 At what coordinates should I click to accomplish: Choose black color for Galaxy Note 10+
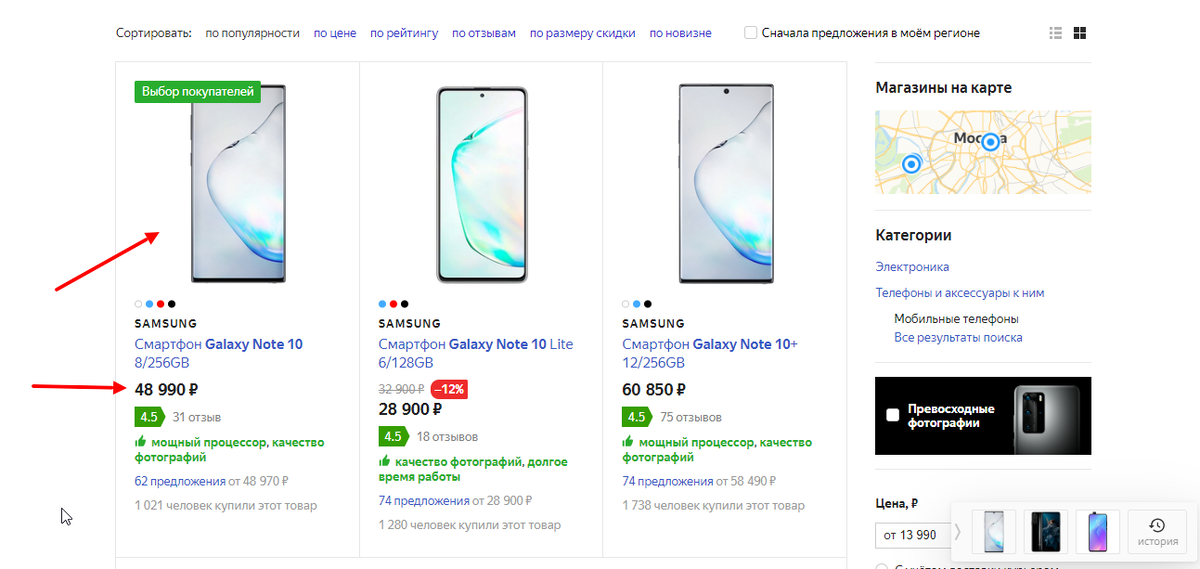648,304
